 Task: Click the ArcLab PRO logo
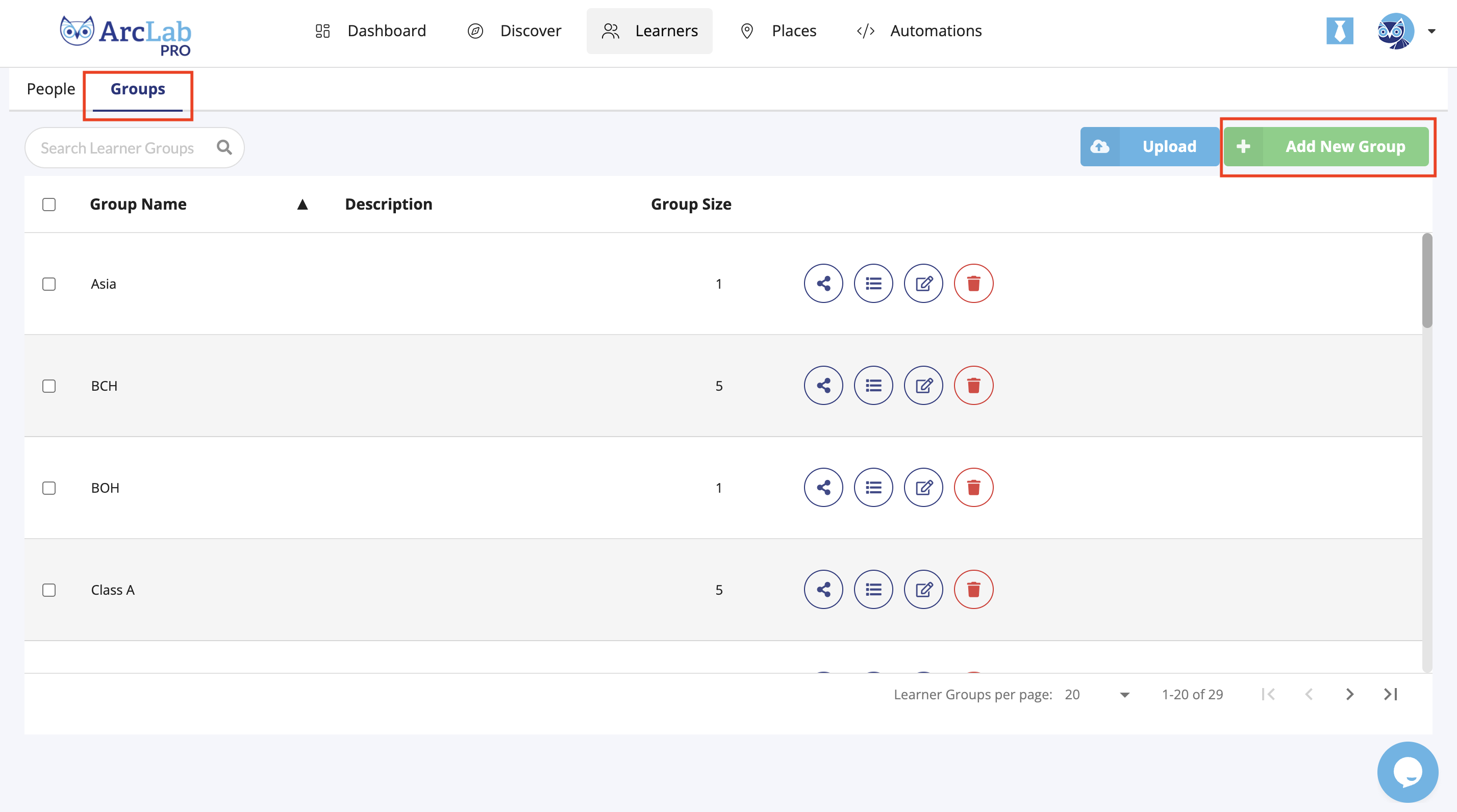click(x=125, y=35)
